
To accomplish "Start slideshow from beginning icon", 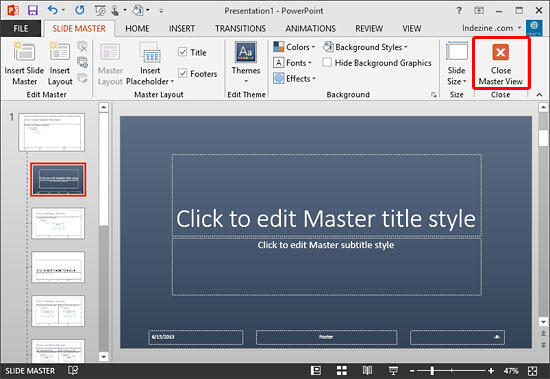I will click(x=100, y=11).
